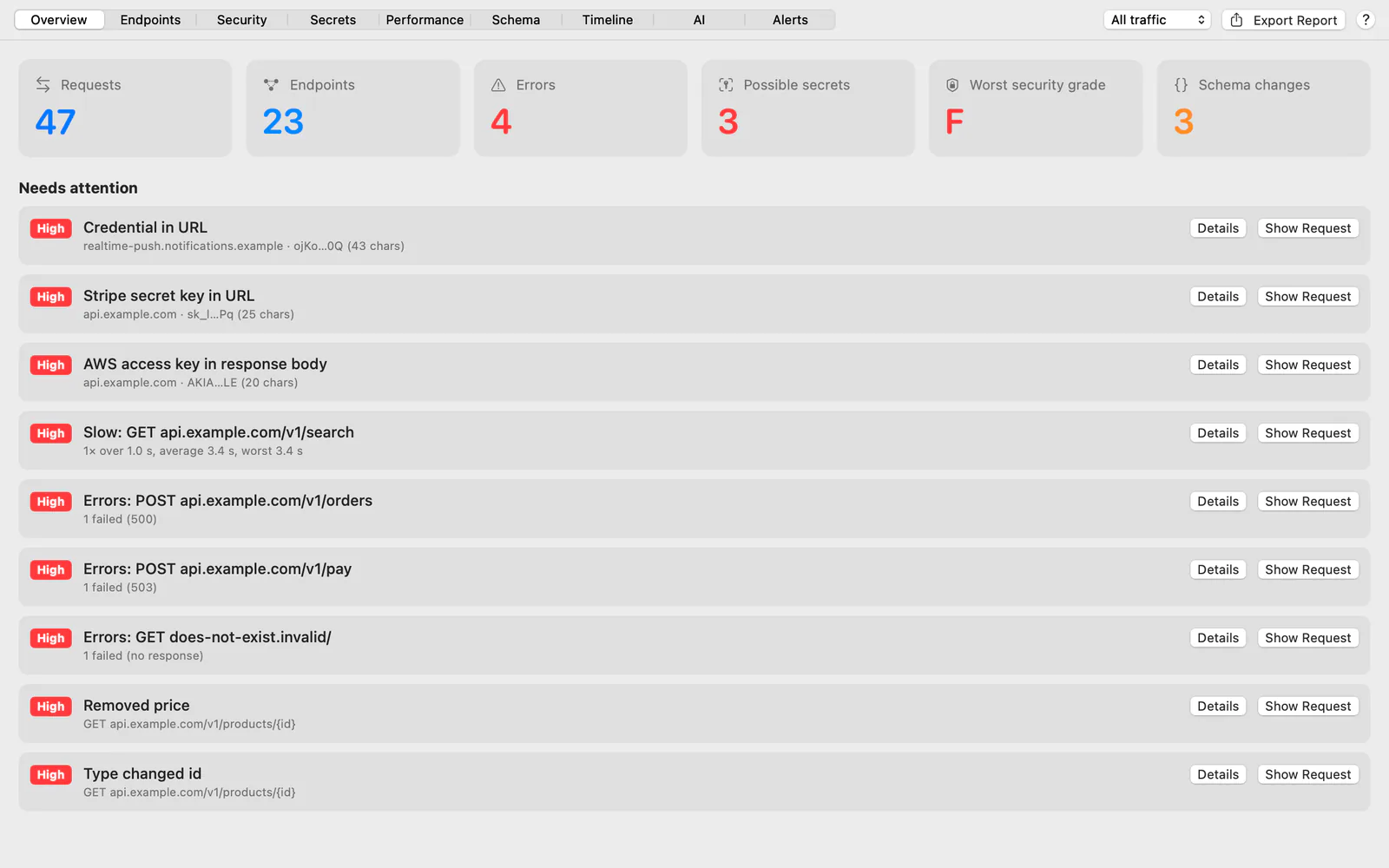Click the Requests count 47
The width and height of the screenshot is (1389, 868).
(56, 122)
